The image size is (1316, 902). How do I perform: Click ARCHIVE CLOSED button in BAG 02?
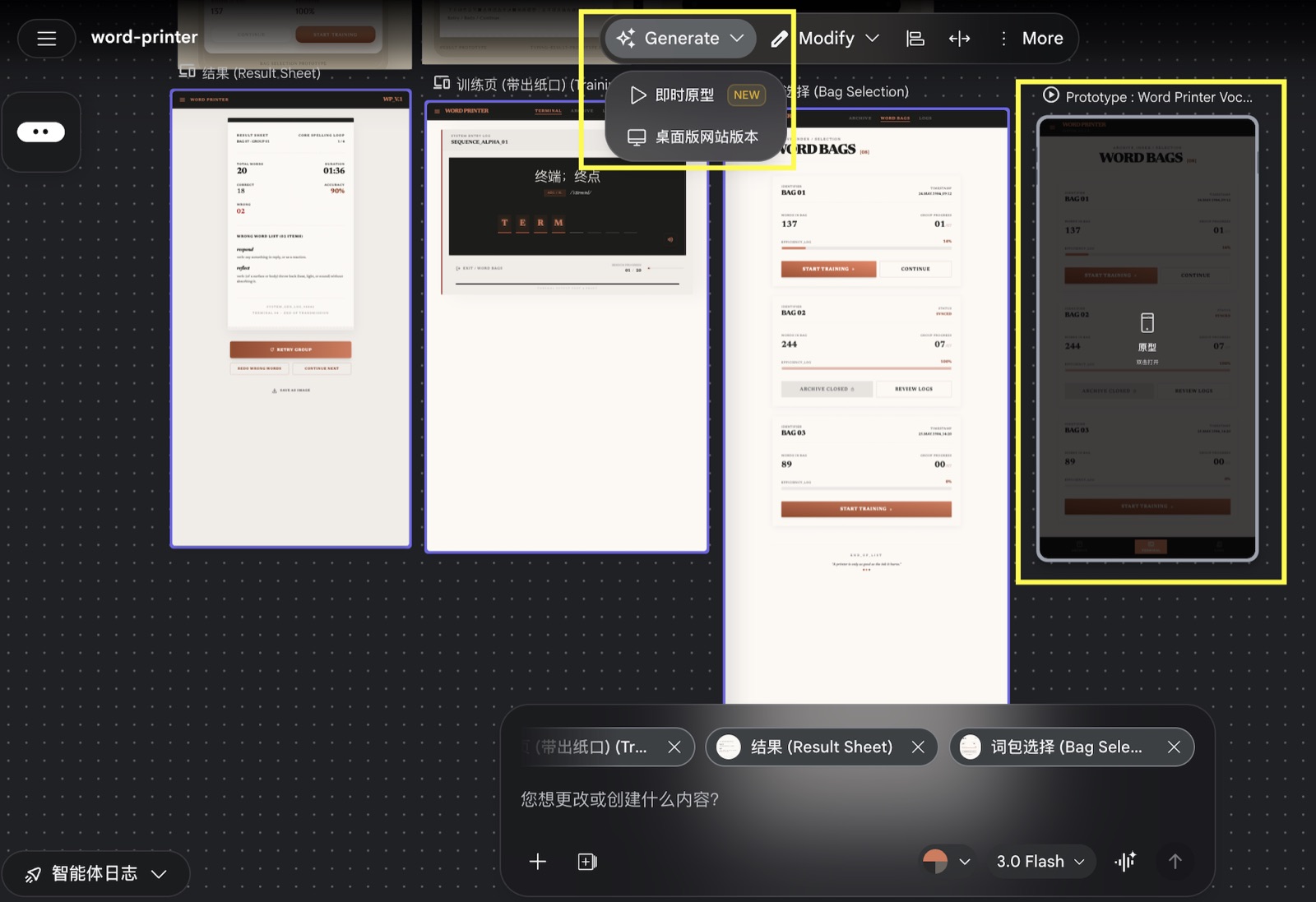pos(827,389)
